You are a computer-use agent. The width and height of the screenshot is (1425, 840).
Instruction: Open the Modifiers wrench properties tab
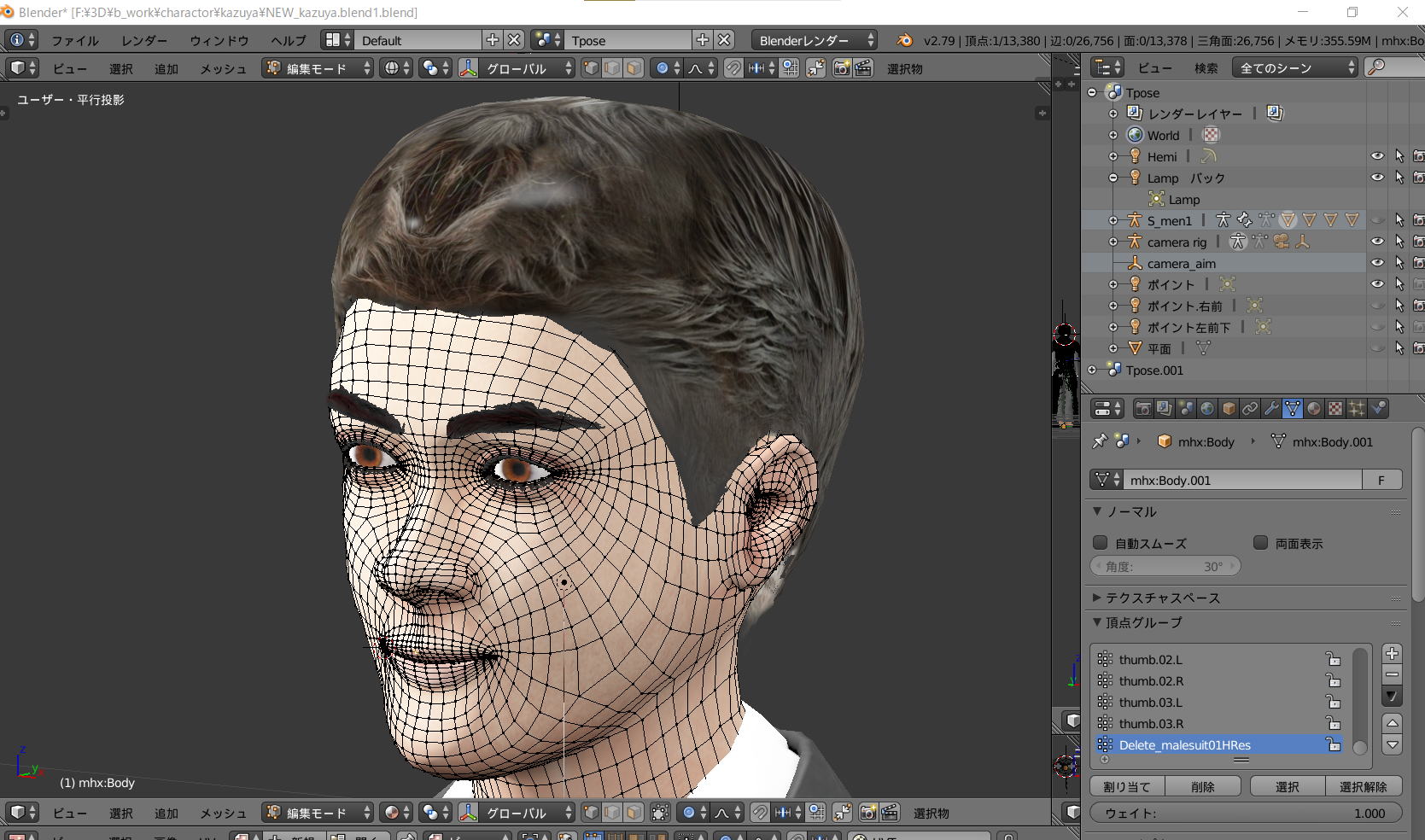[x=1271, y=409]
